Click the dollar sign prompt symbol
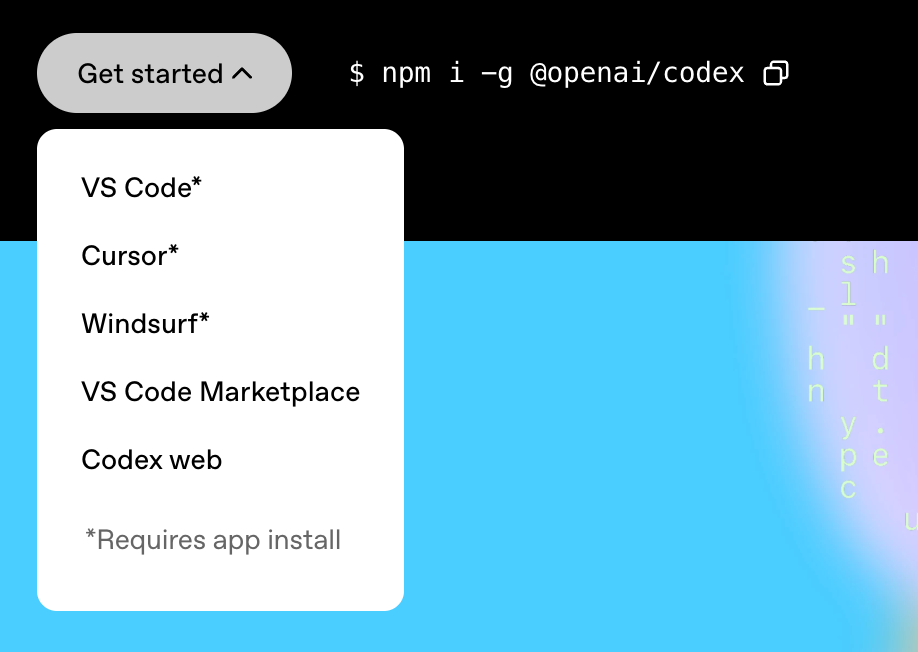This screenshot has width=918, height=652. pyautogui.click(x=357, y=73)
